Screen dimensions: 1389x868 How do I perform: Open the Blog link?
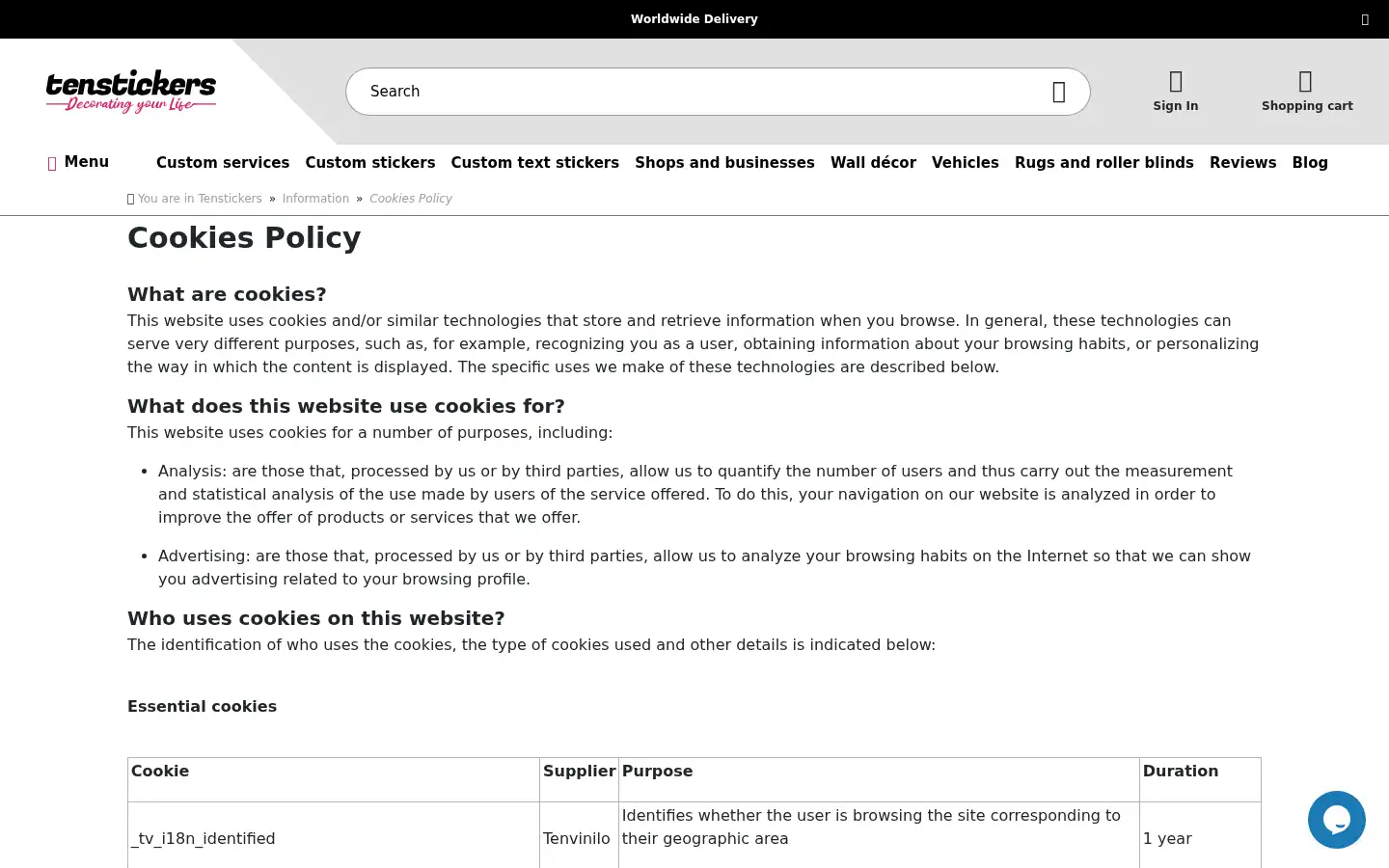[x=1310, y=163]
